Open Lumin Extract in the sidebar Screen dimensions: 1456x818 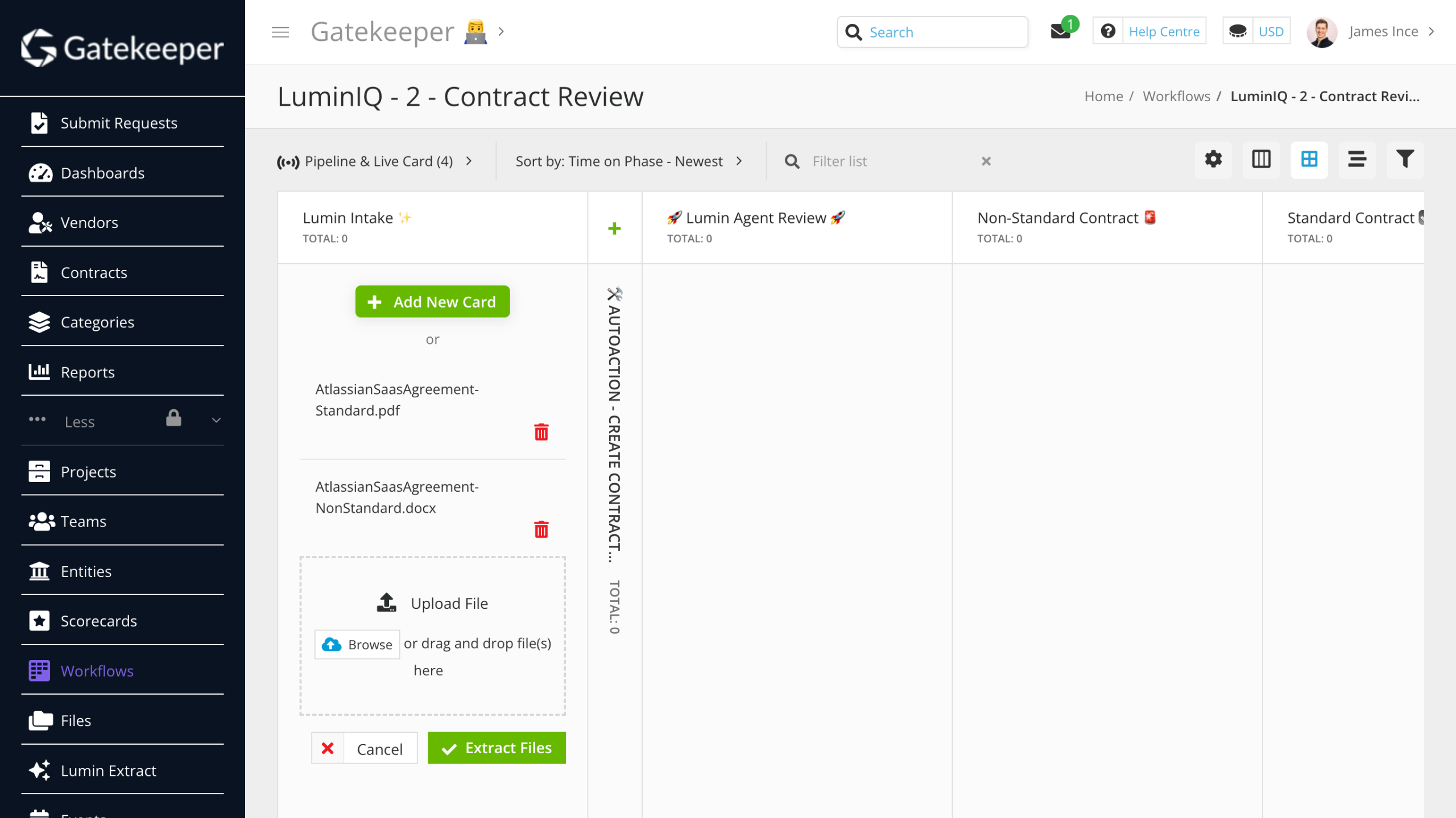(x=108, y=770)
